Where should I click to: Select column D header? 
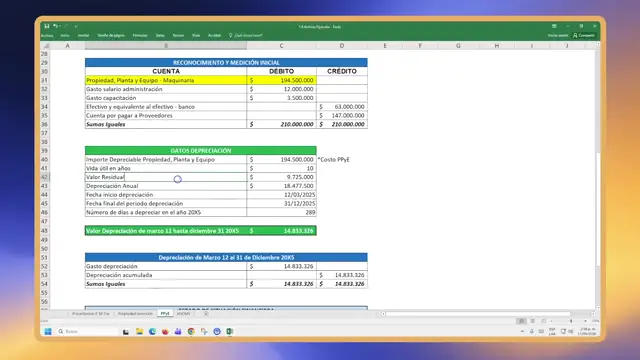pyautogui.click(x=342, y=46)
